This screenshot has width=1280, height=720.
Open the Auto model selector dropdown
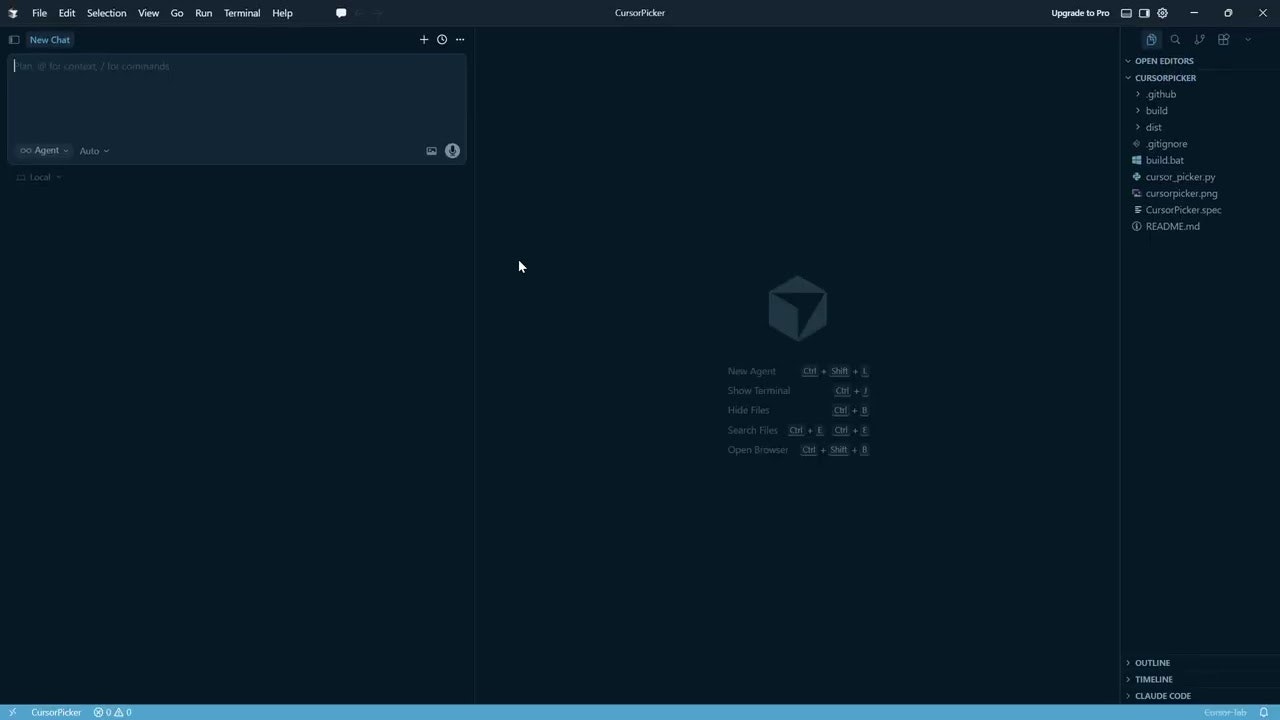coord(93,150)
